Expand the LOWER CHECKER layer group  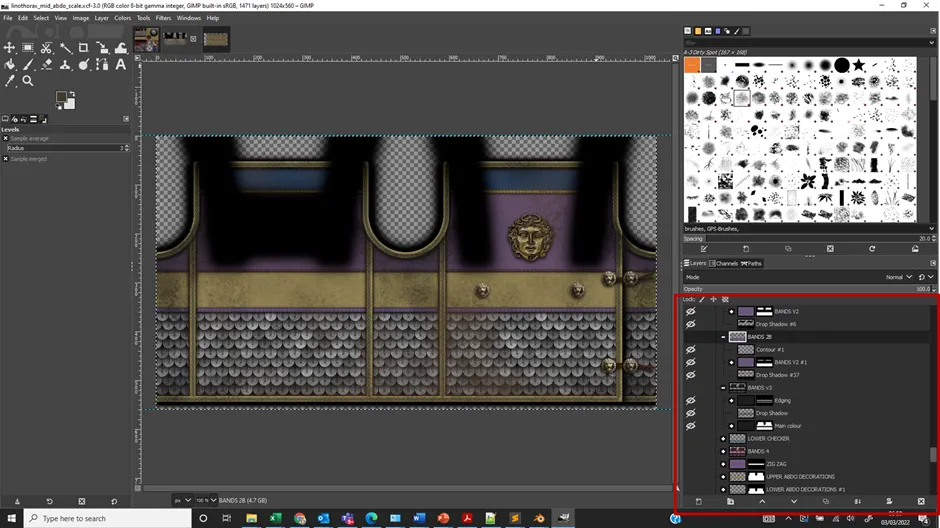pos(723,439)
